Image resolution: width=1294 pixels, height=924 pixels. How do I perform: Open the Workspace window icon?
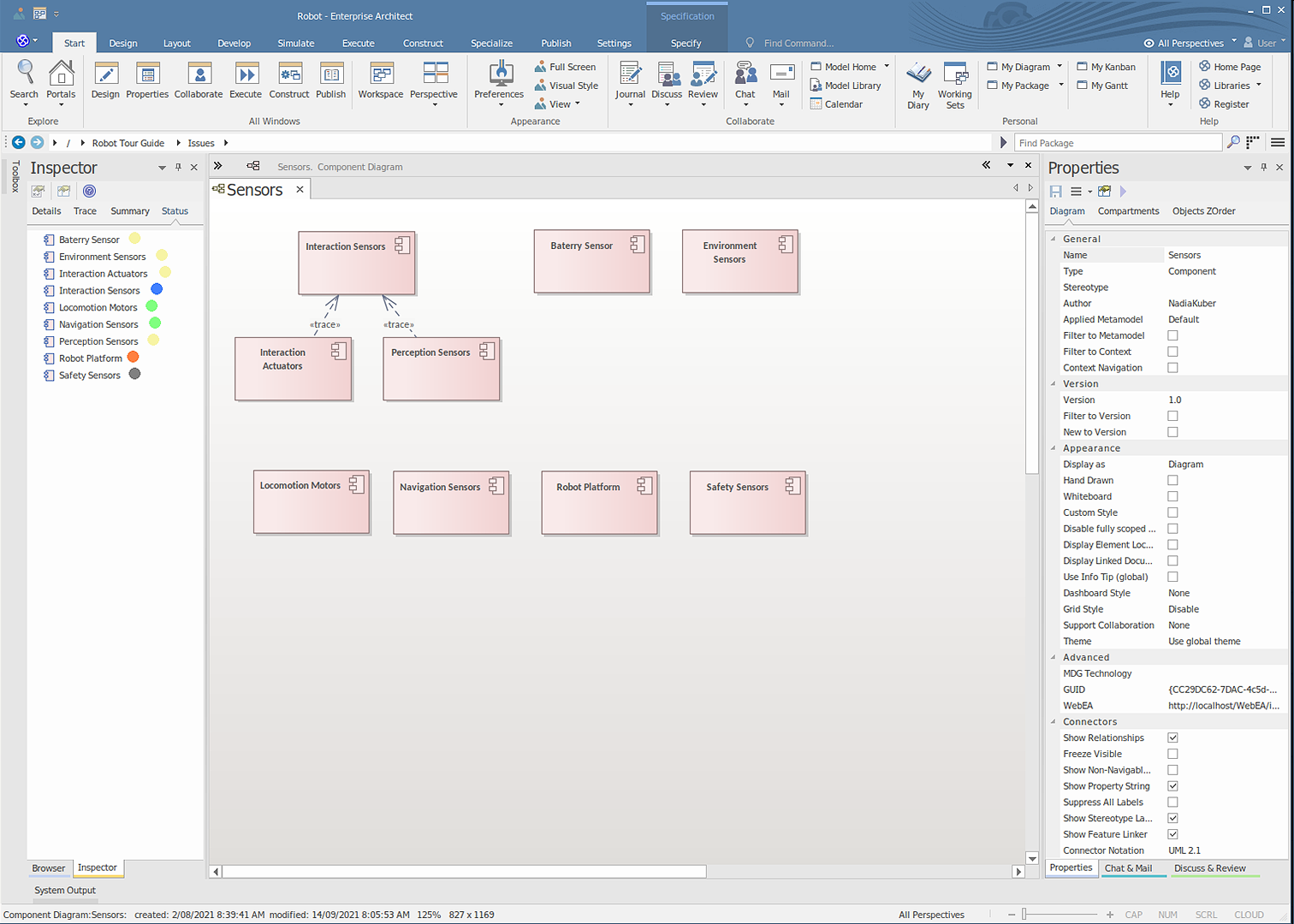381,75
